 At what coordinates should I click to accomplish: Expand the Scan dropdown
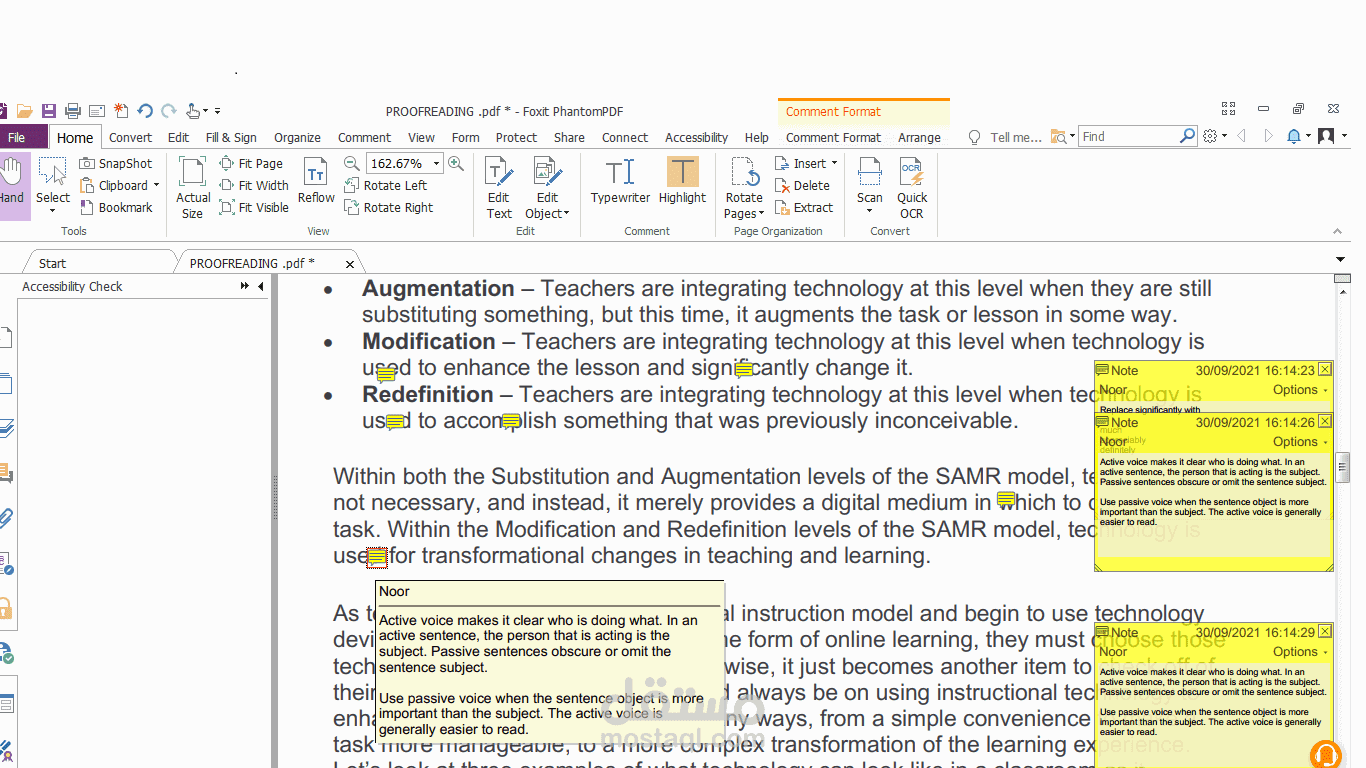(x=870, y=213)
